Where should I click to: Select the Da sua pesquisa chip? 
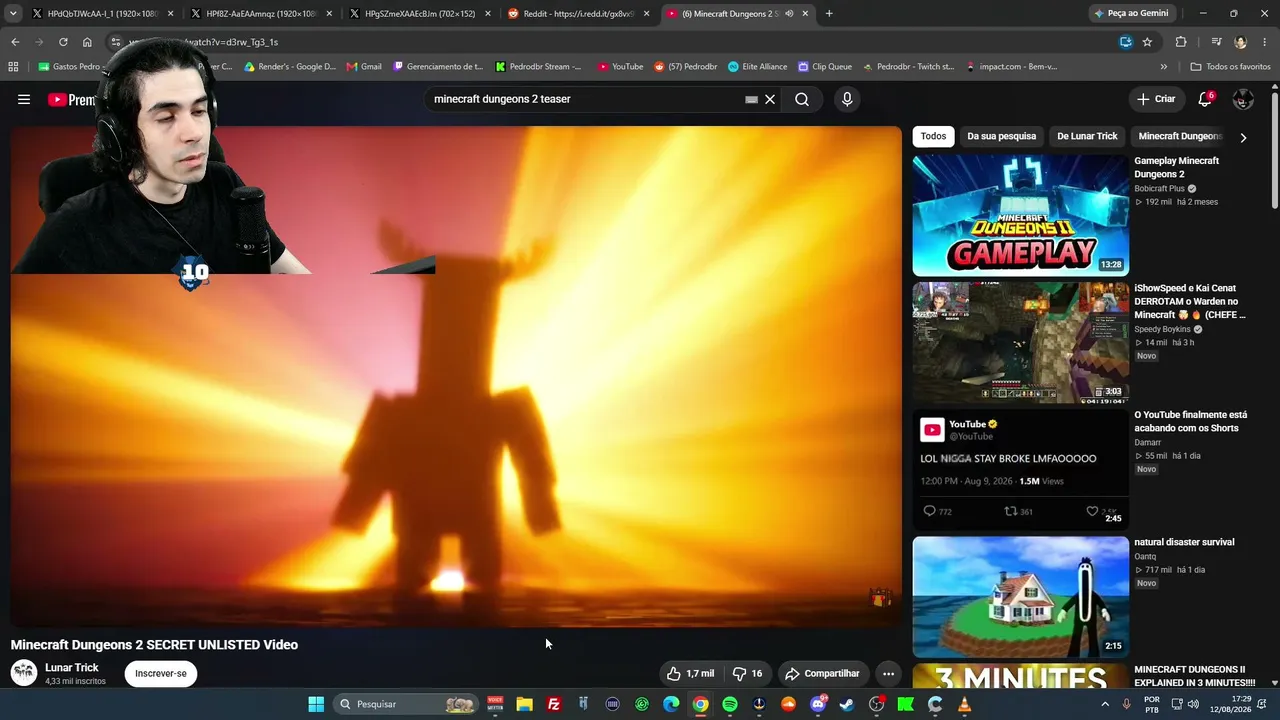tap(1001, 136)
